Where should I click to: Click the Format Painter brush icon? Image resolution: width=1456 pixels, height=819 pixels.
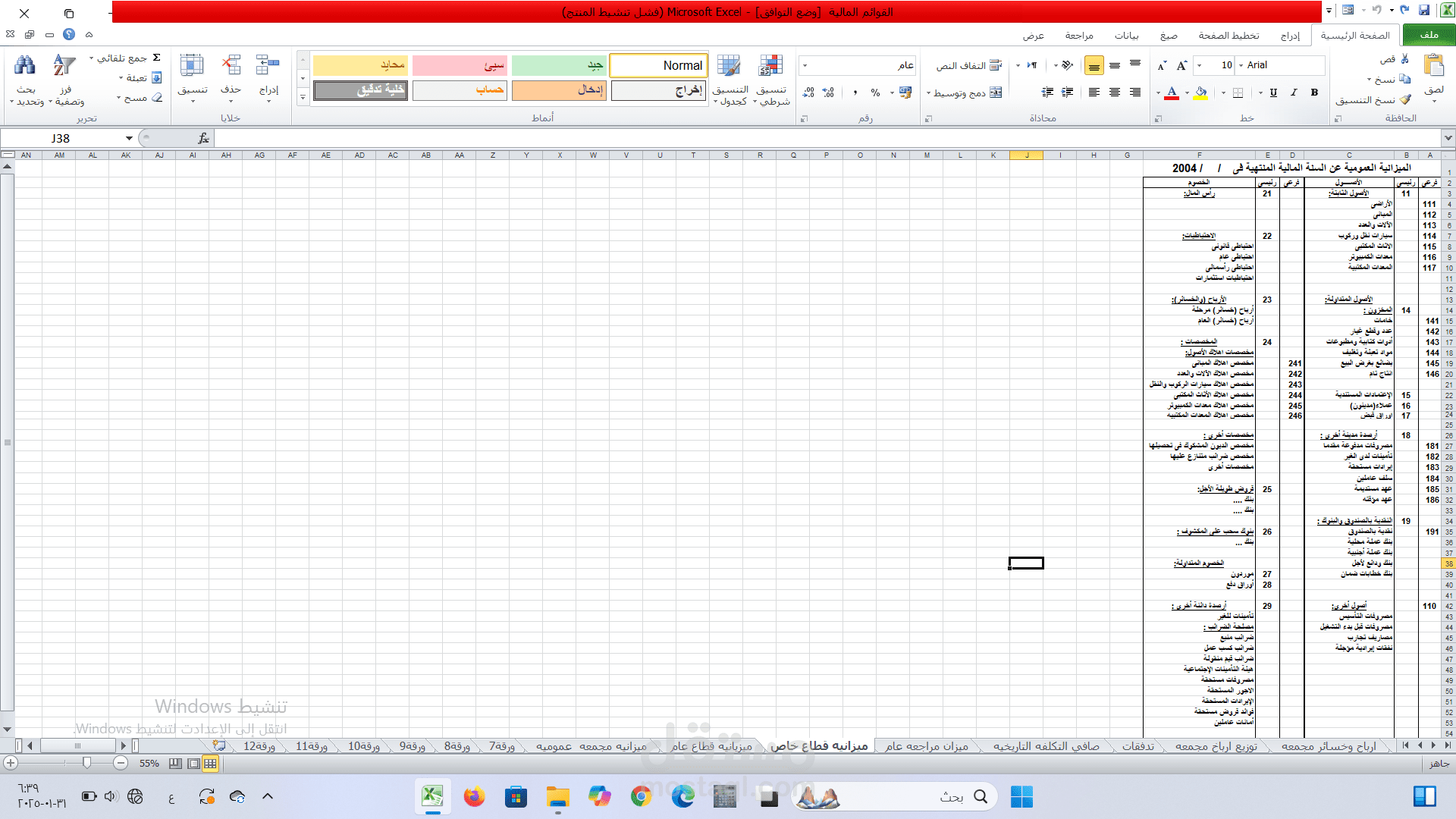click(x=1405, y=99)
